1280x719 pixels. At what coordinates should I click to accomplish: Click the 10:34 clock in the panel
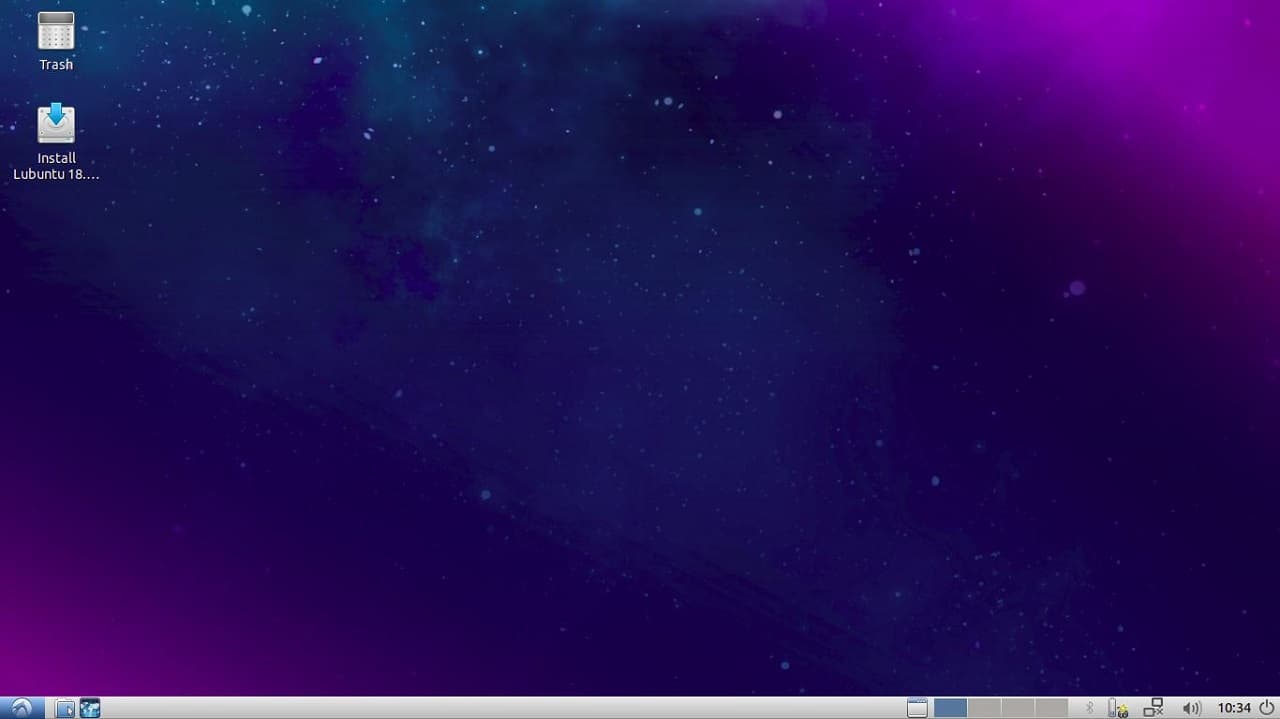[x=1234, y=708]
